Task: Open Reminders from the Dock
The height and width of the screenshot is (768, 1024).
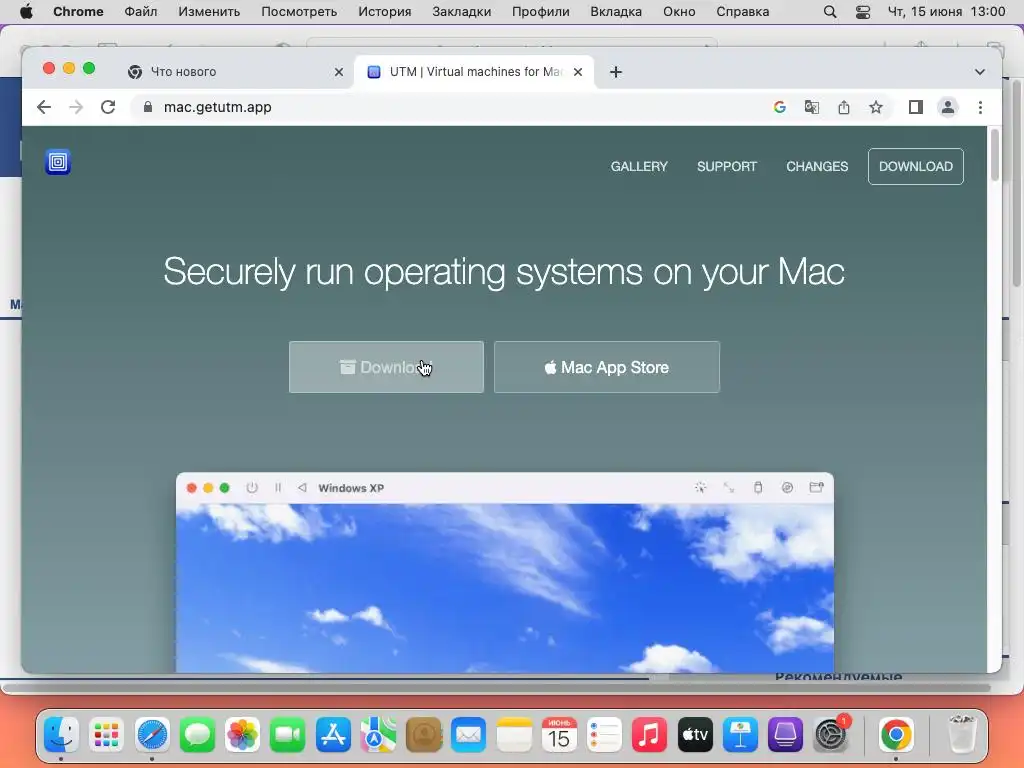Action: pyautogui.click(x=604, y=735)
